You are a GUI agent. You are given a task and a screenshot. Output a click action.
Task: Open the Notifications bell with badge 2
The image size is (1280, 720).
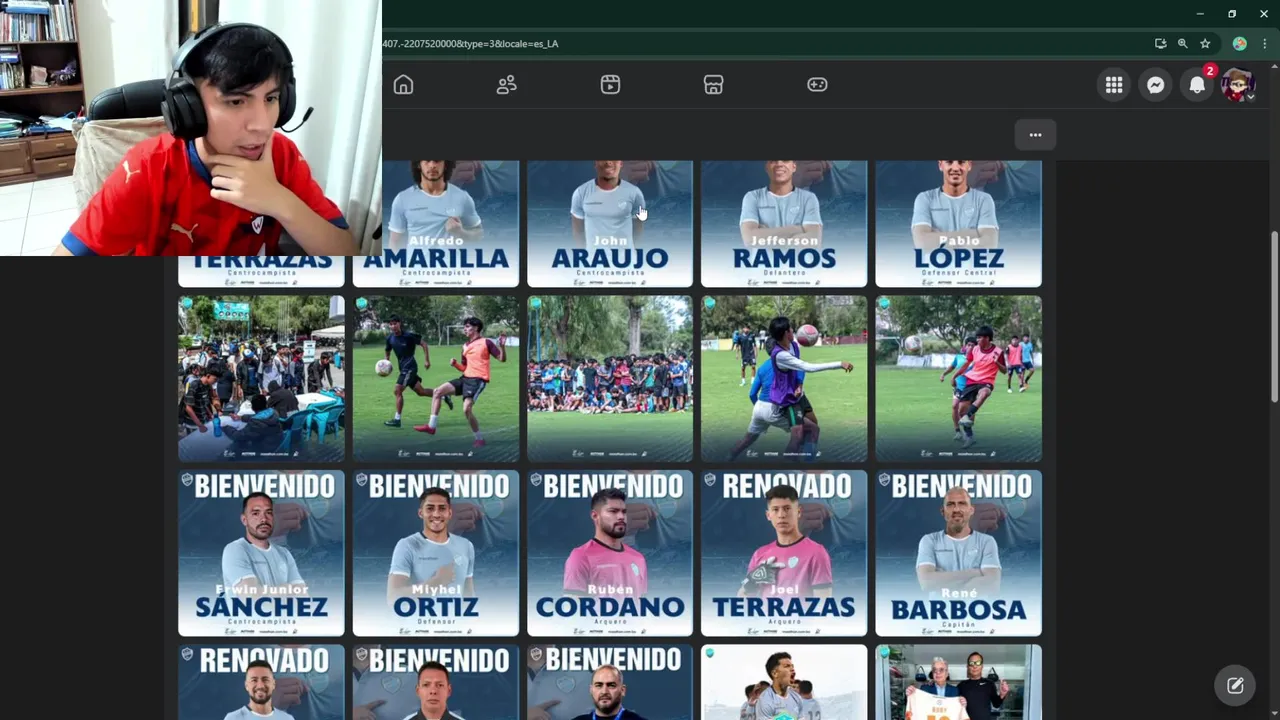coord(1197,85)
